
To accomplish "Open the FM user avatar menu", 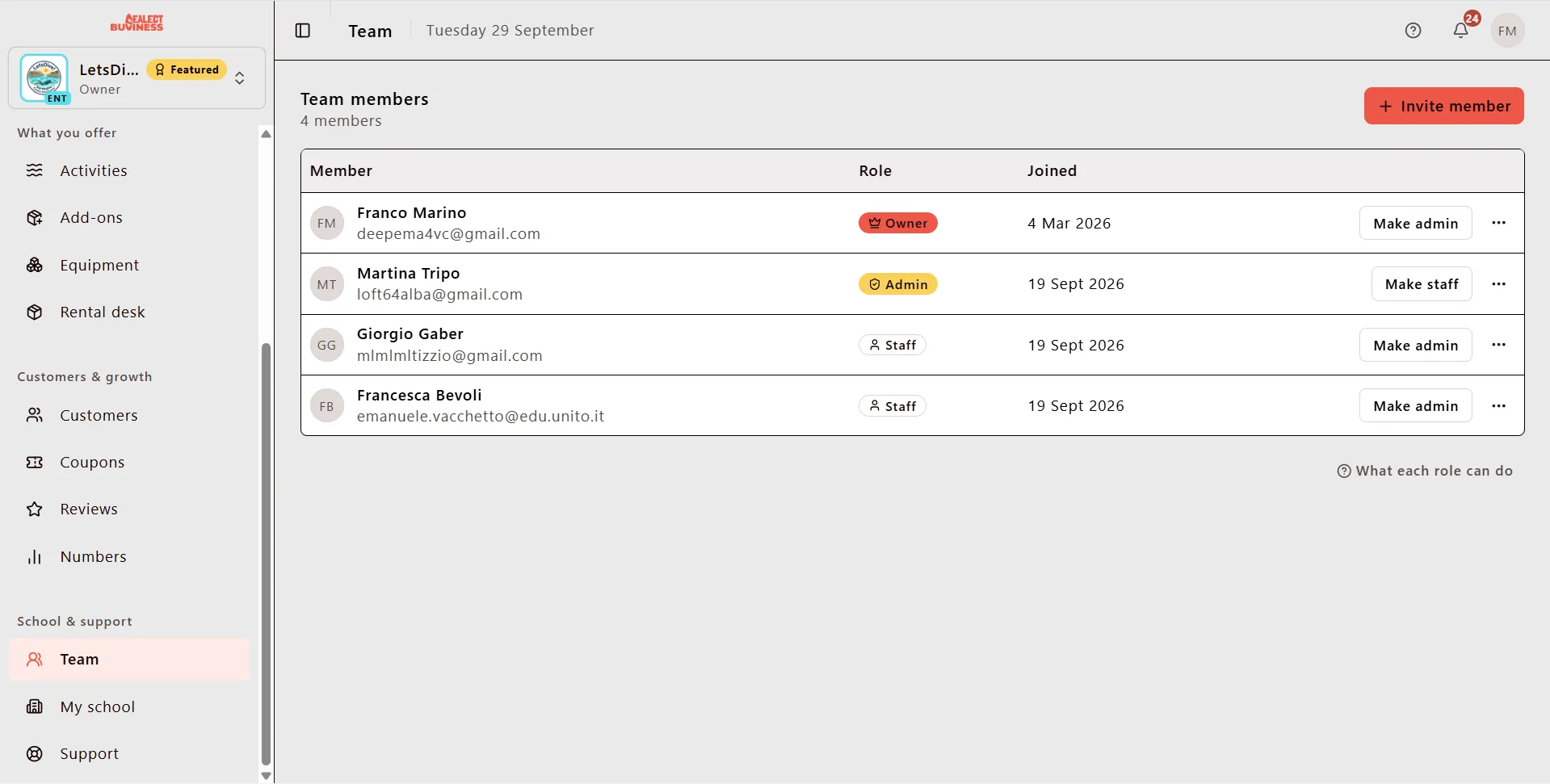I will 1507,31.
